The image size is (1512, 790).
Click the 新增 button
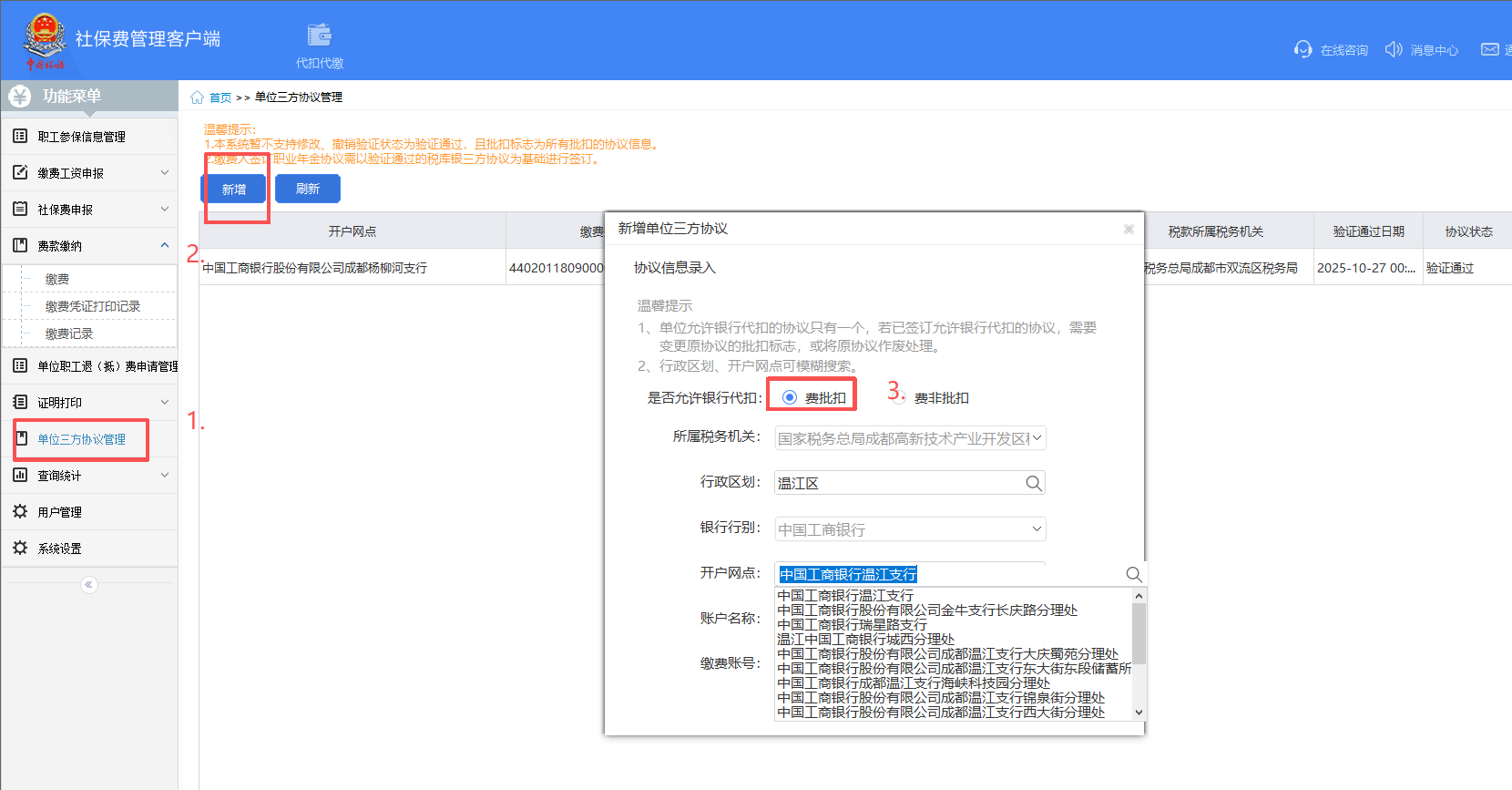(x=234, y=189)
